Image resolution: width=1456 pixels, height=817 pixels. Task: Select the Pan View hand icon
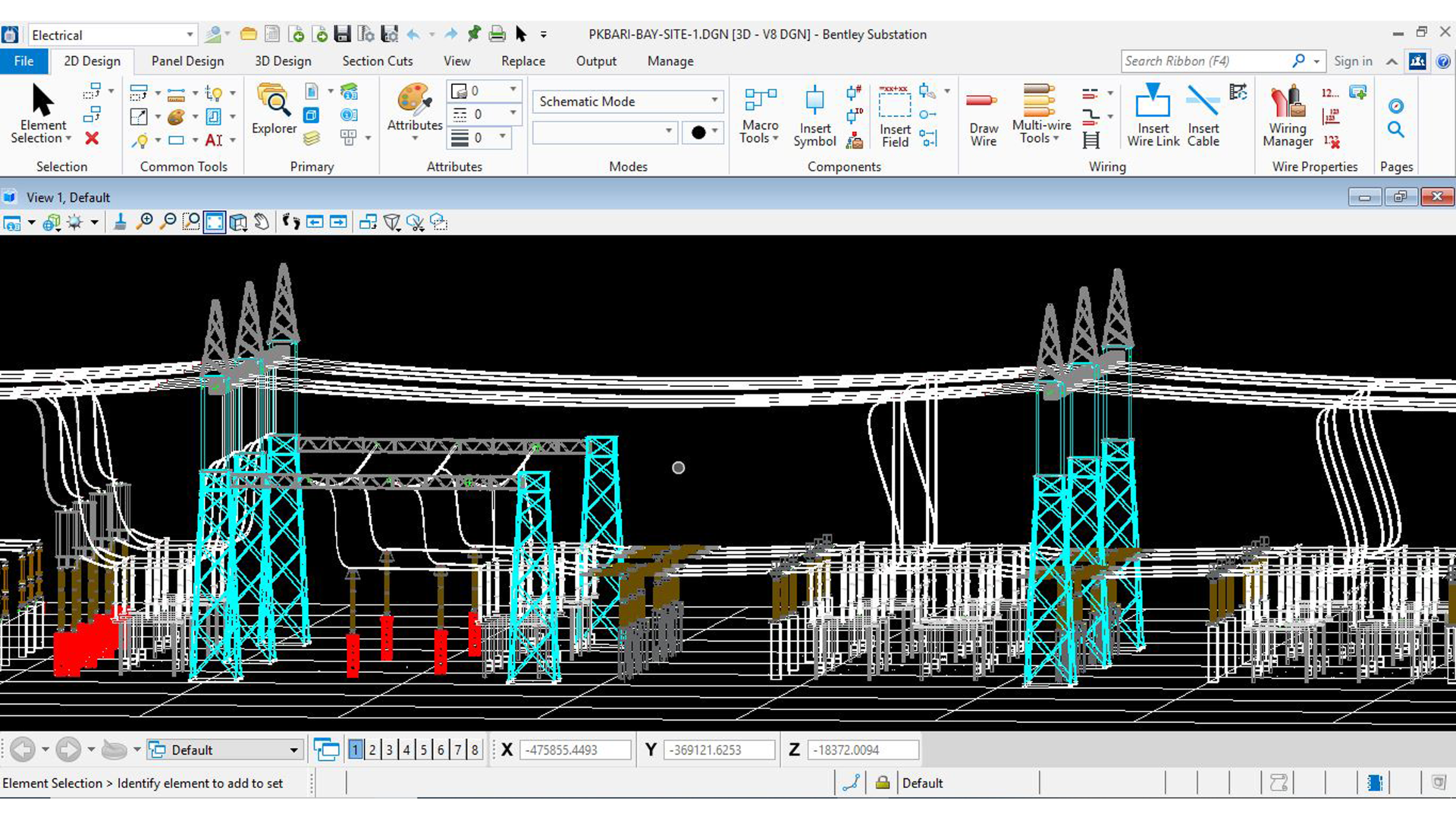262,222
